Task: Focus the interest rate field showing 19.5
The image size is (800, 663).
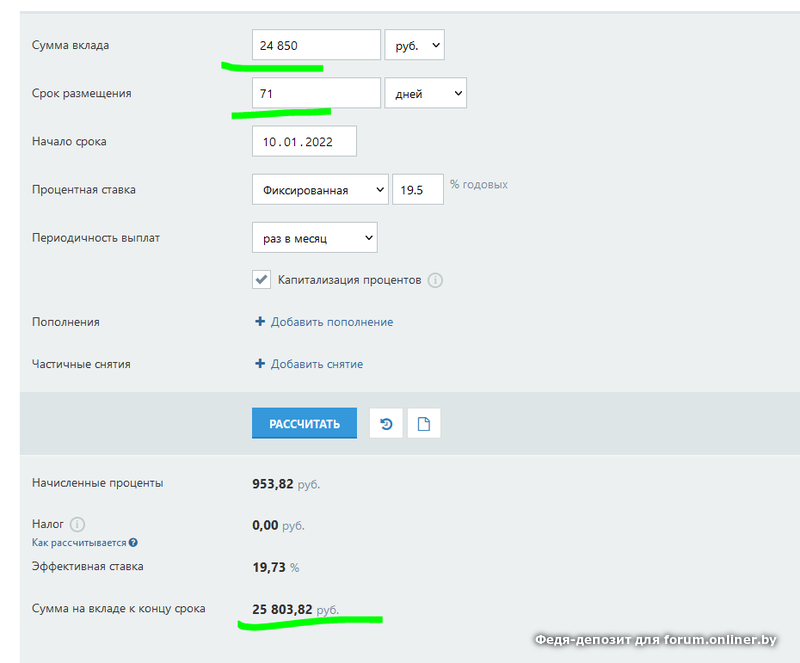Action: [x=418, y=189]
